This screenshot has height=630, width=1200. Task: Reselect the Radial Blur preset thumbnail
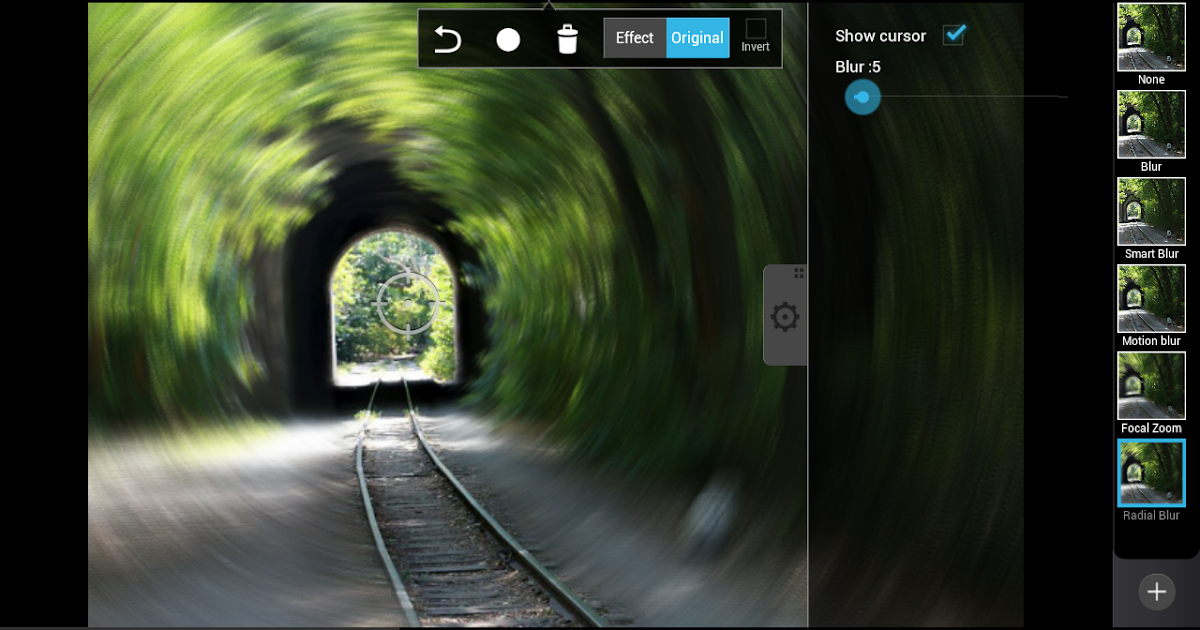(1151, 473)
